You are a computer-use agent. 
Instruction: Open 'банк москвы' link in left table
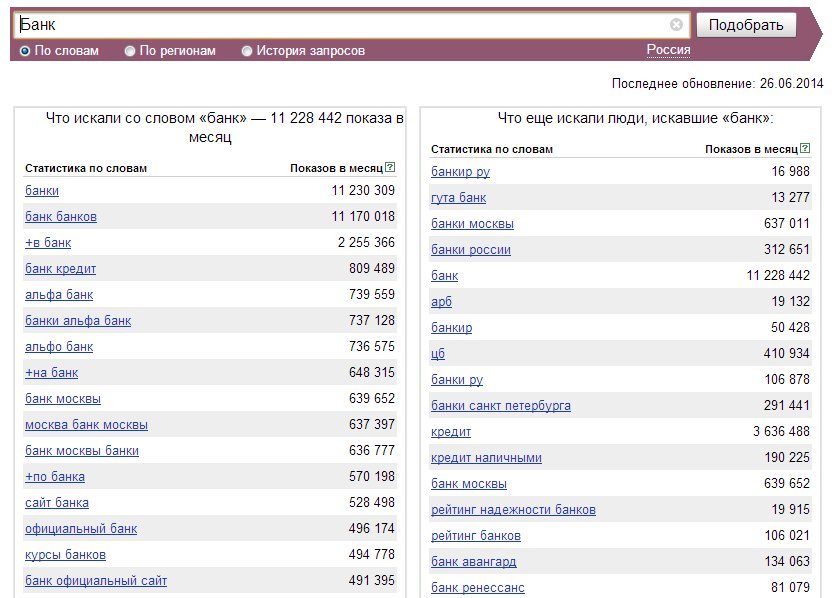click(63, 399)
